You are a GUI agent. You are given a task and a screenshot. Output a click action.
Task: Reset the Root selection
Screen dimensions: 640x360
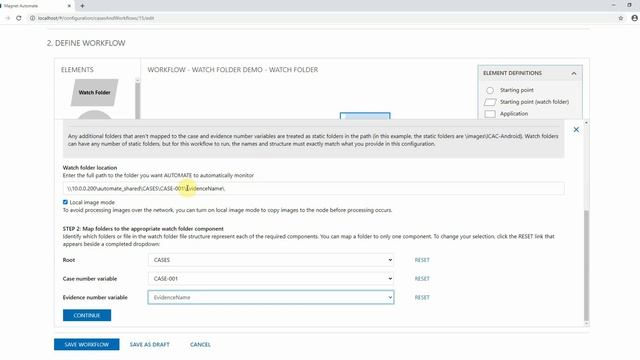[422, 260]
